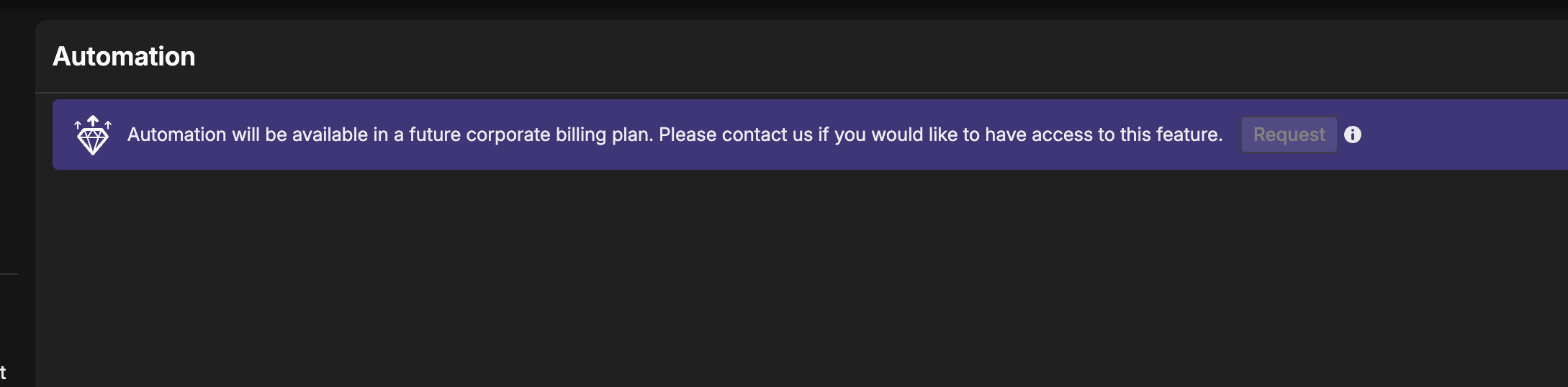Click the empty content area below the banner
1568x387 pixels.
[x=801, y=278]
